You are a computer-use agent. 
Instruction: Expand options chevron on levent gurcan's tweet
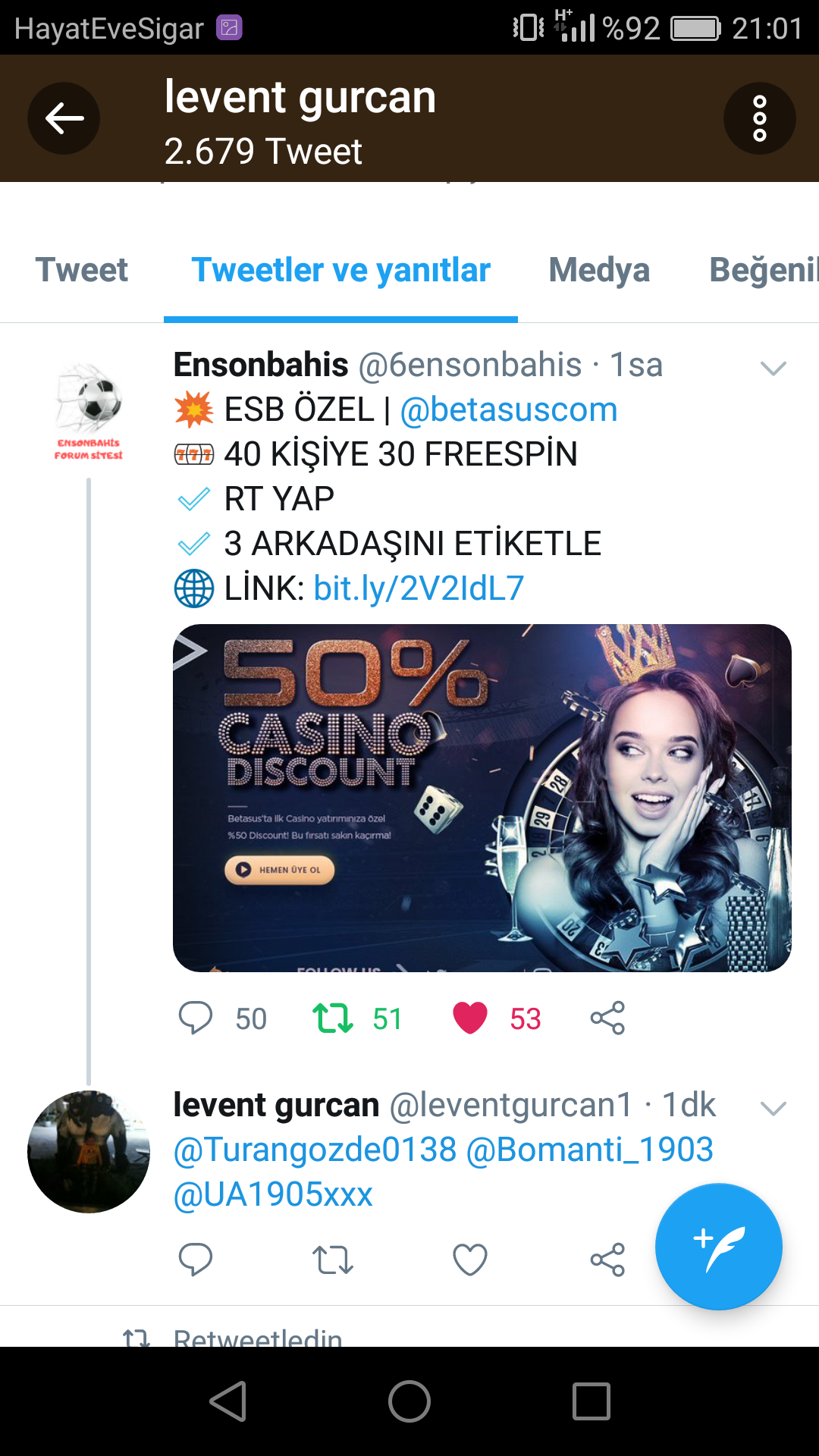coord(773,1109)
